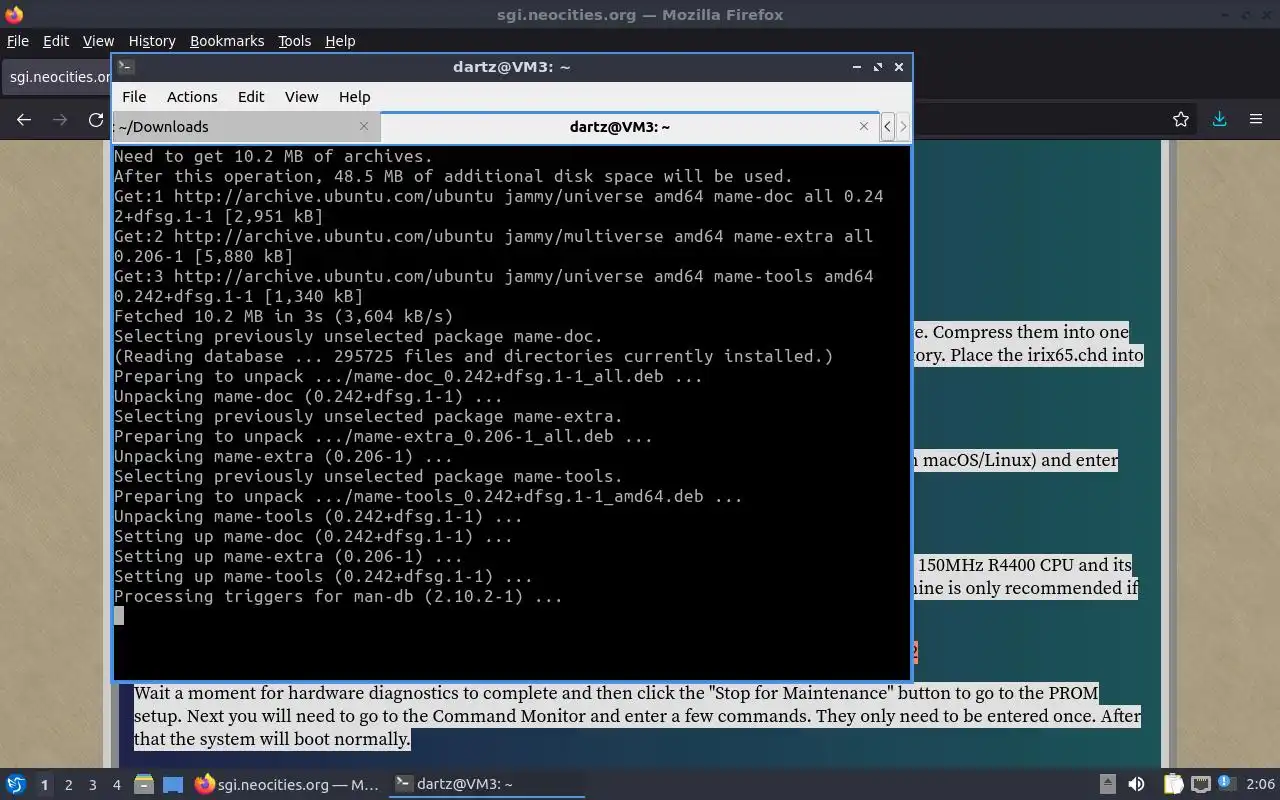
Task: Open Firefox History menu
Action: pyautogui.click(x=152, y=41)
